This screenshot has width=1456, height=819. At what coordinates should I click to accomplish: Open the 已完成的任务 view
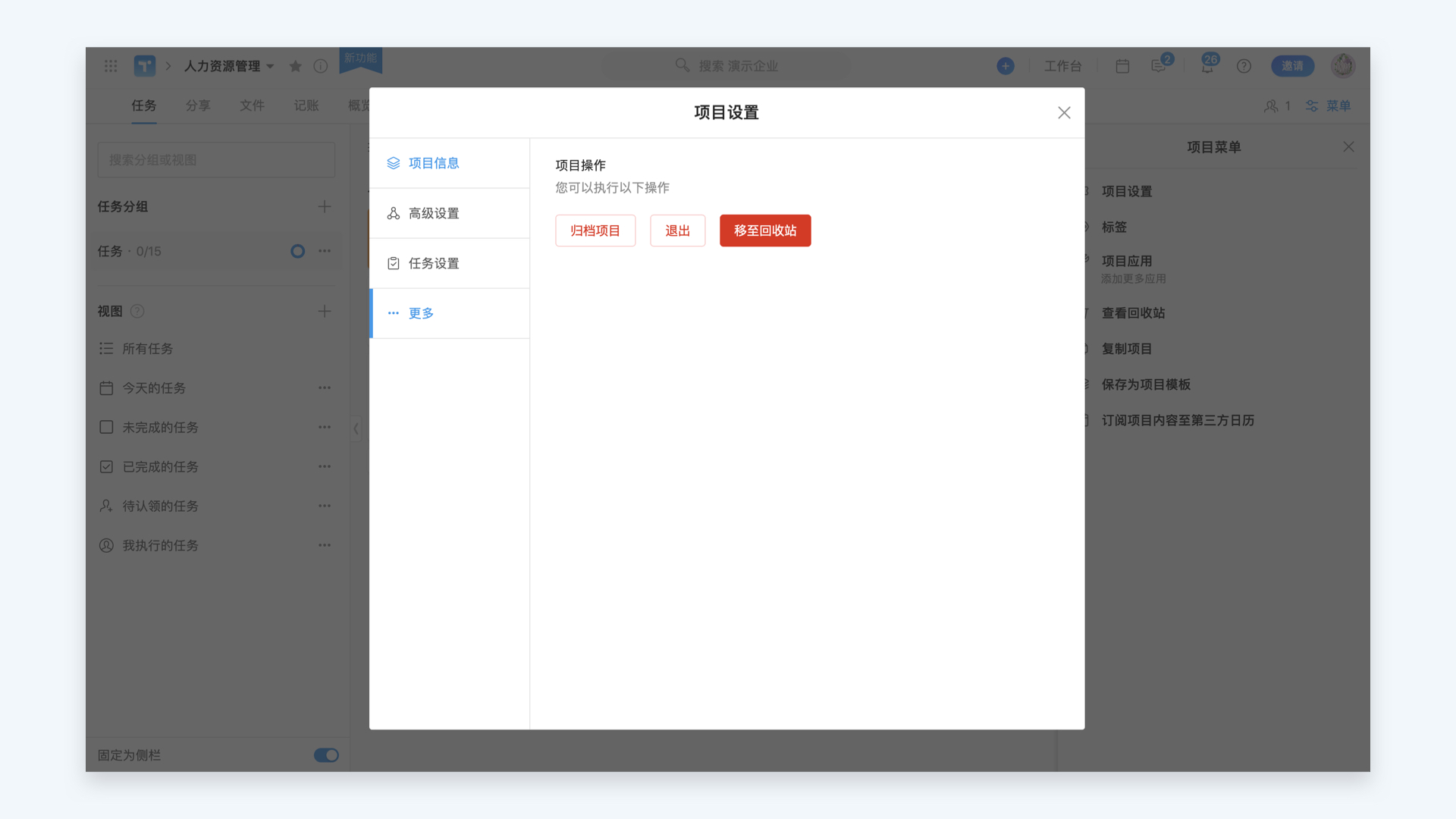point(160,467)
